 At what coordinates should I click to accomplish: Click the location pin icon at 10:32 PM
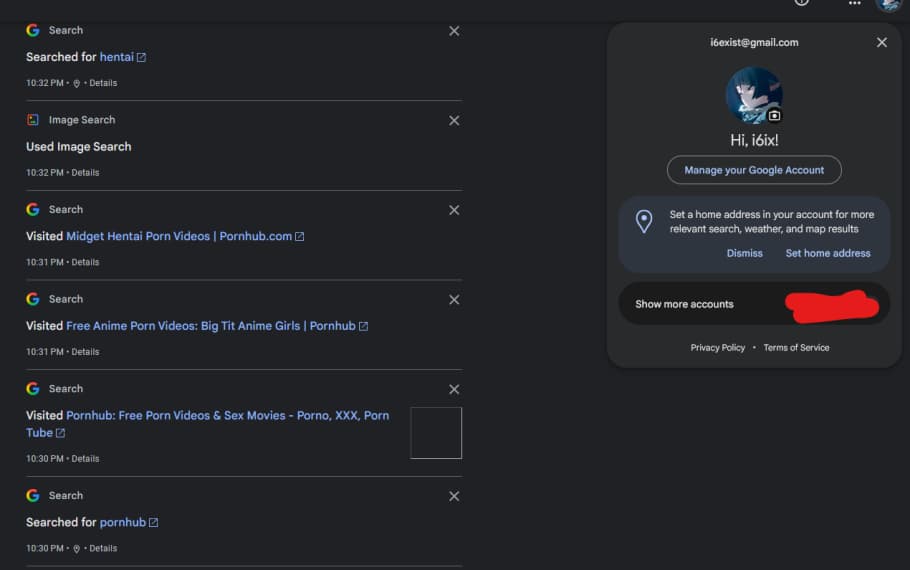coord(77,84)
